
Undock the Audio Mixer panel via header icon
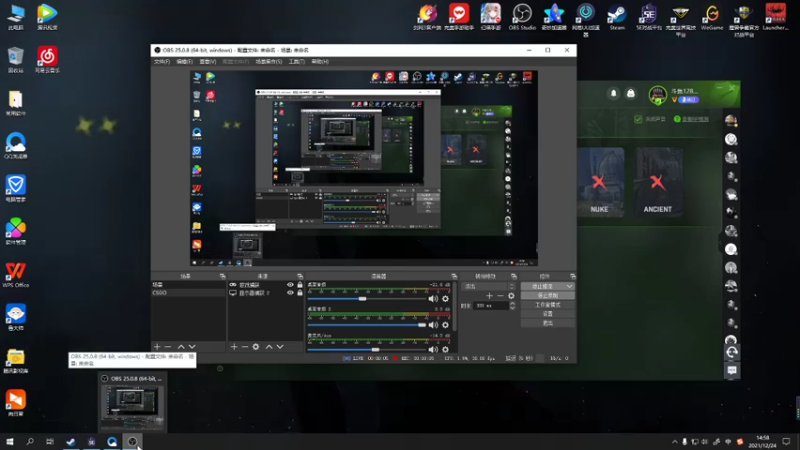[x=454, y=276]
